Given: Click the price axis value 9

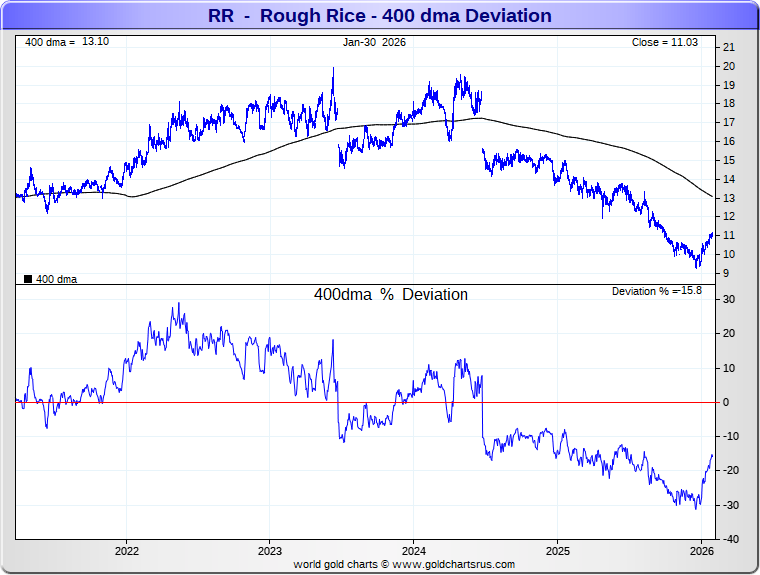Looking at the screenshot, I should pos(726,273).
